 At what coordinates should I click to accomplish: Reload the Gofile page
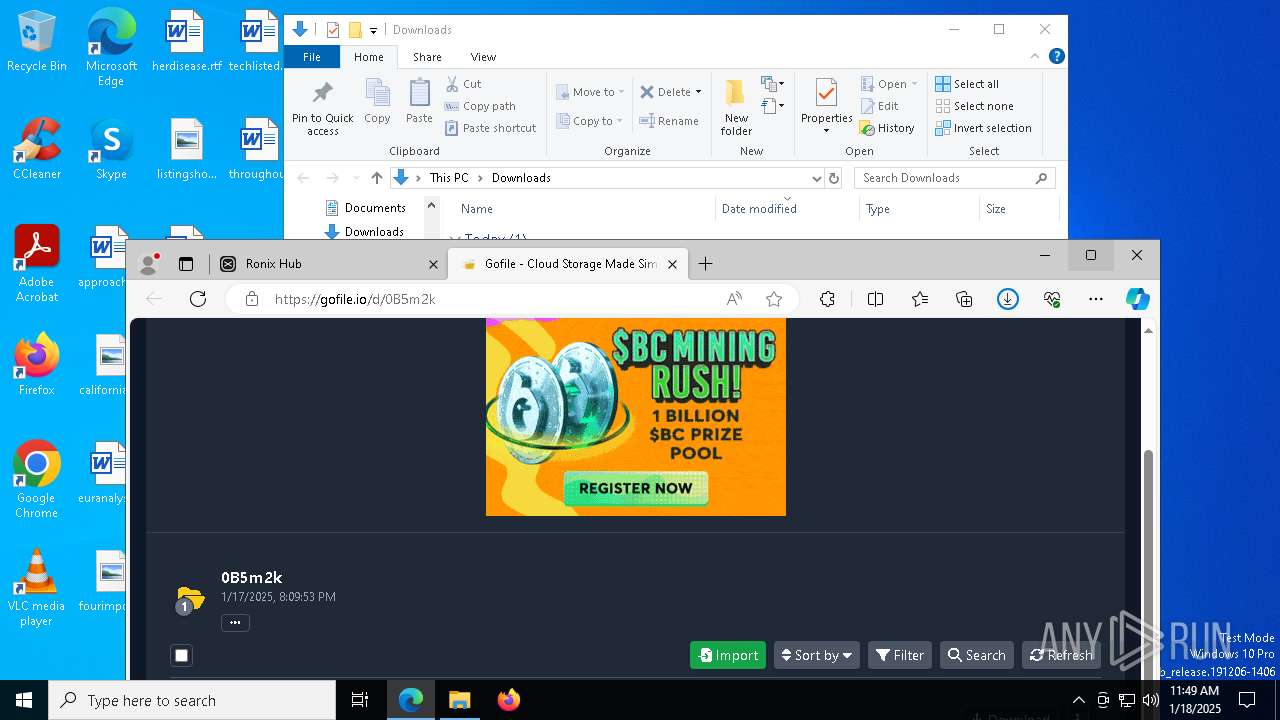[198, 299]
